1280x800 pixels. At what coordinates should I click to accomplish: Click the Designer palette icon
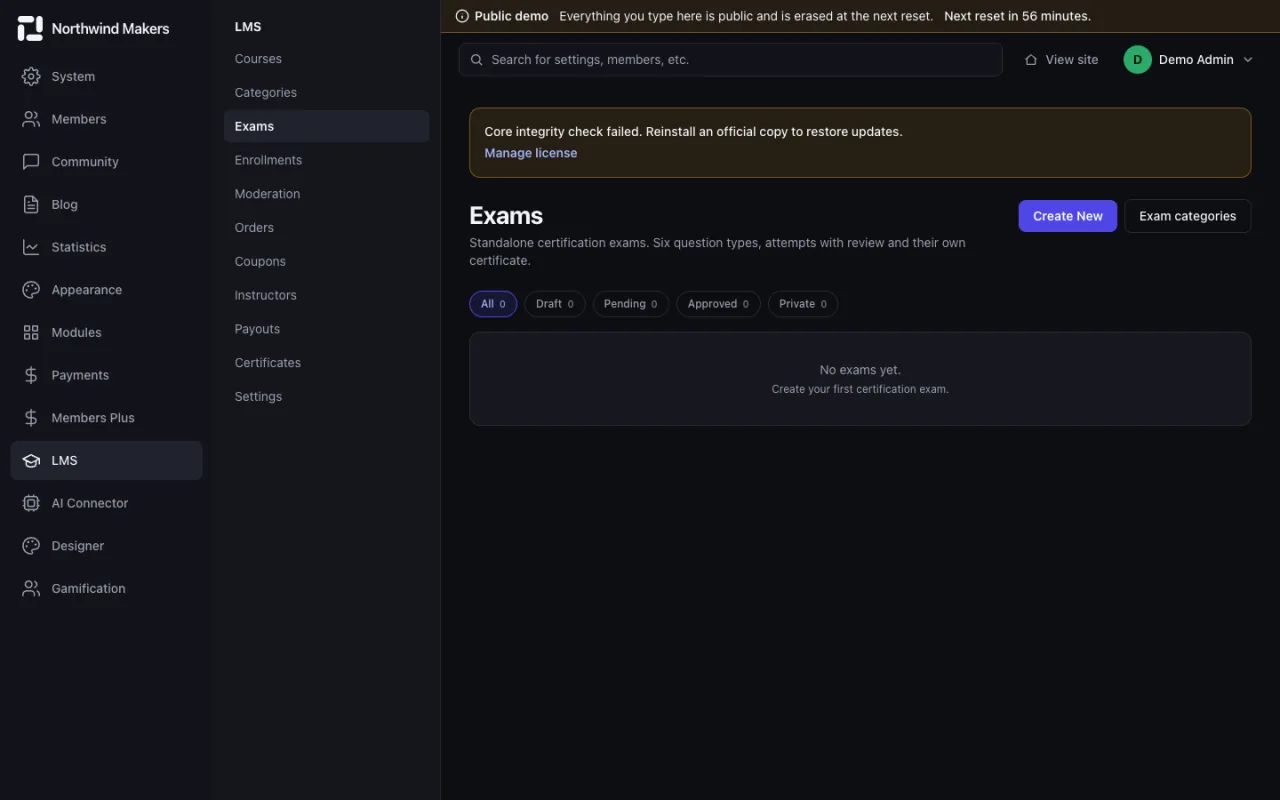31,546
